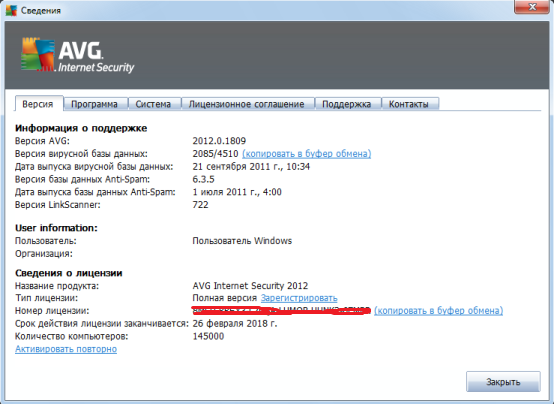Click license expiry 26 февраля 2018 г.
This screenshot has height=404, width=554.
(x=235, y=323)
